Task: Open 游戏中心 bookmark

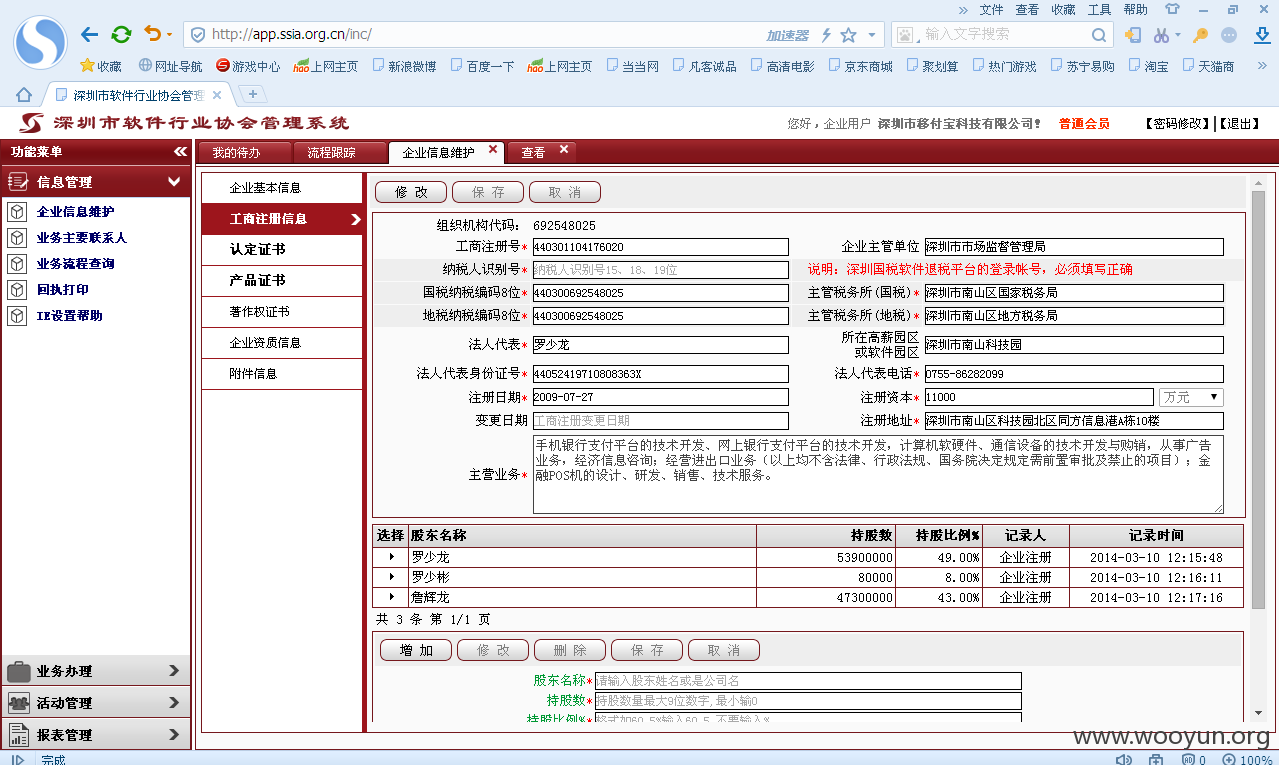Action: (248, 66)
